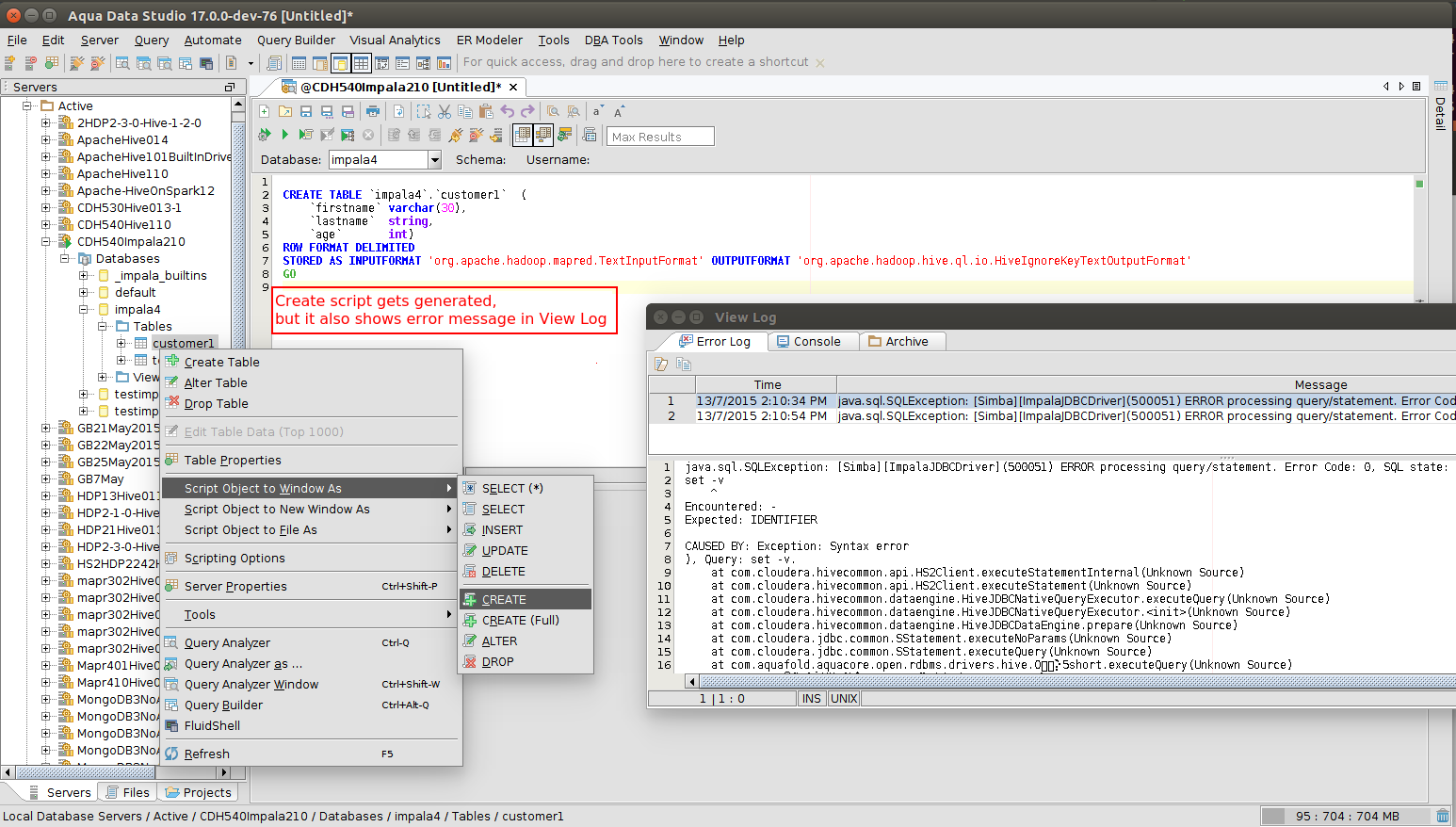The image size is (1456, 827).
Task: Expand the 2HDP2-3-0-Hive-1-2-0 server node
Action: tap(46, 122)
